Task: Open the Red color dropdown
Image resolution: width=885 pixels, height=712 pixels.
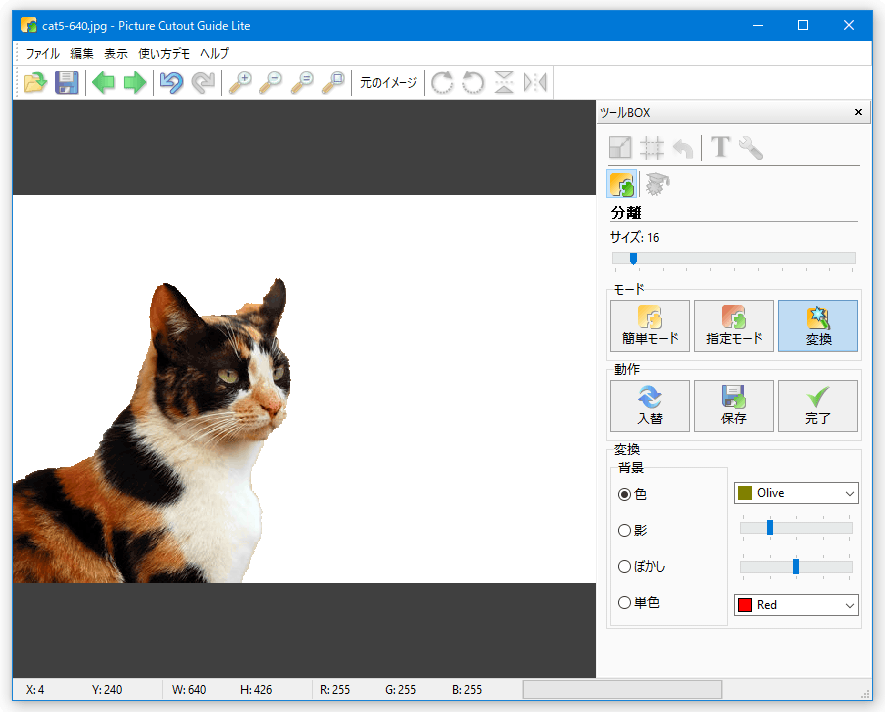Action: pos(796,605)
